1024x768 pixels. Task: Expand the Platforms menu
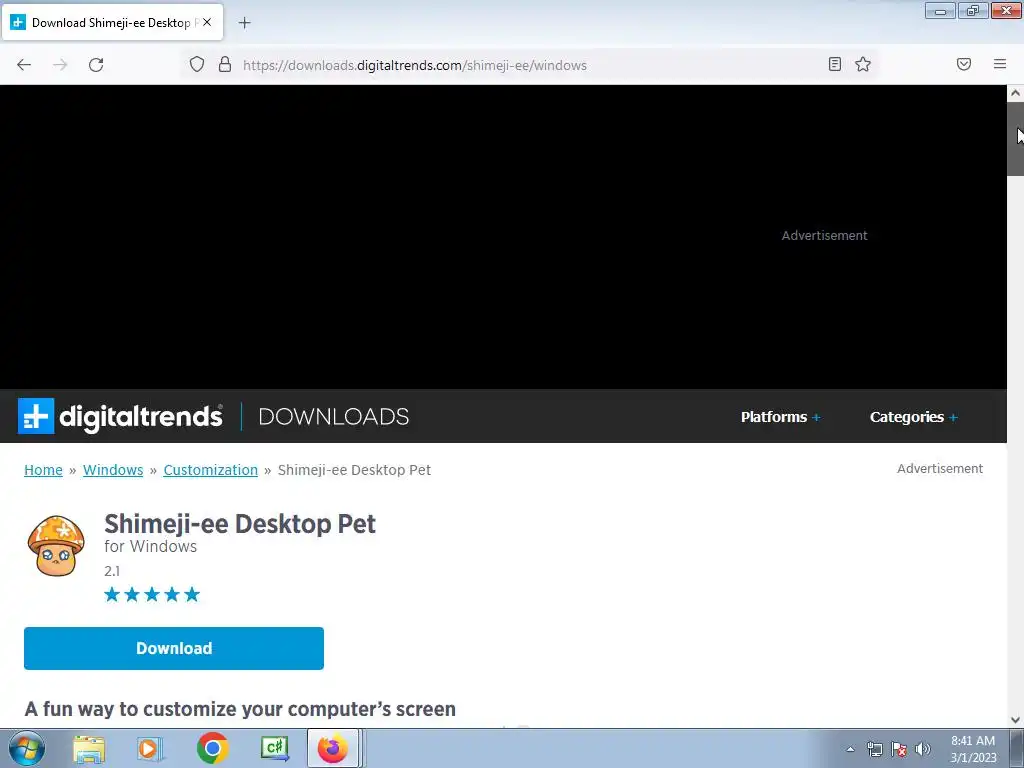(x=780, y=417)
